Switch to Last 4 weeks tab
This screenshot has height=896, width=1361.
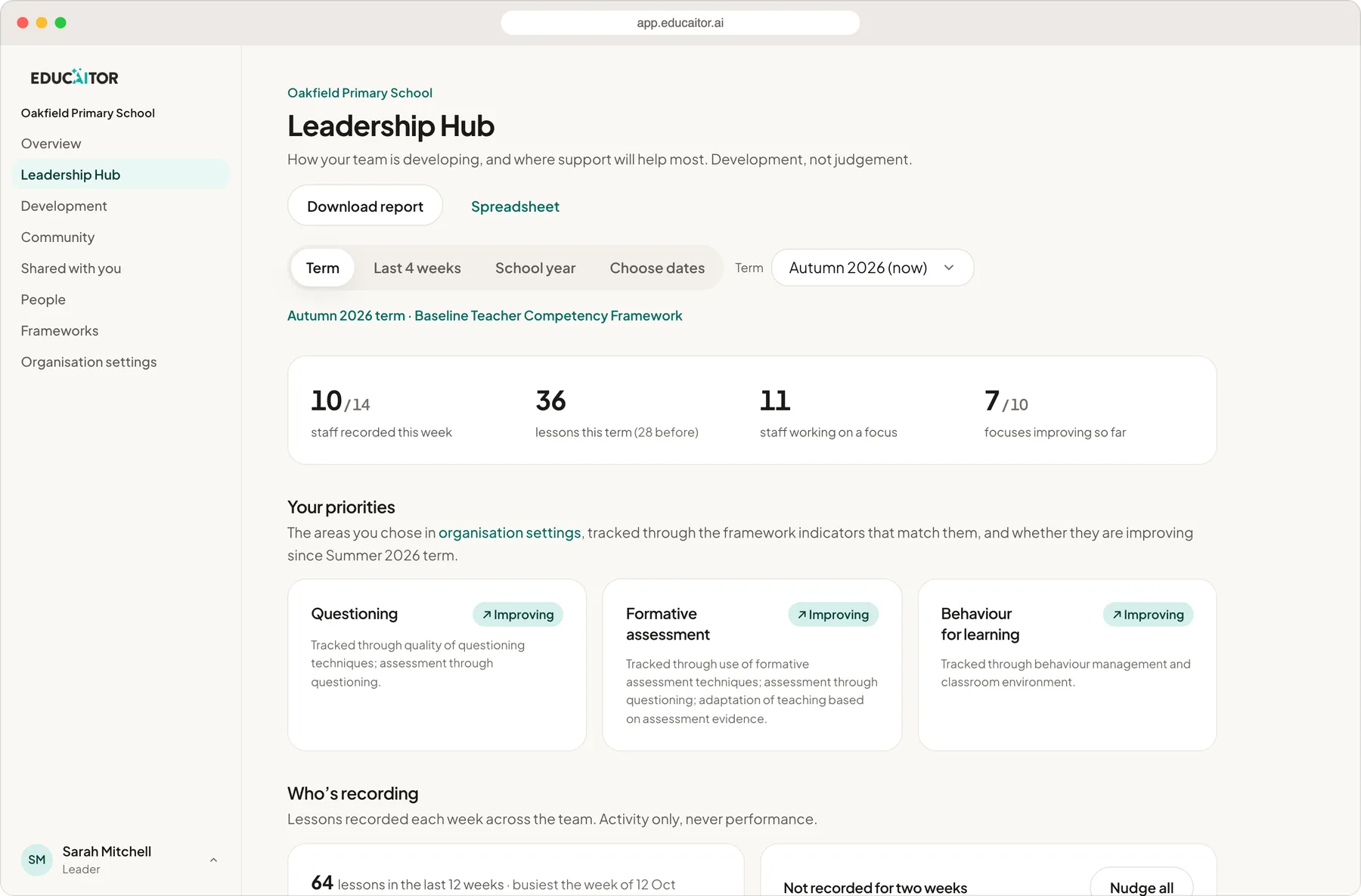tap(417, 268)
